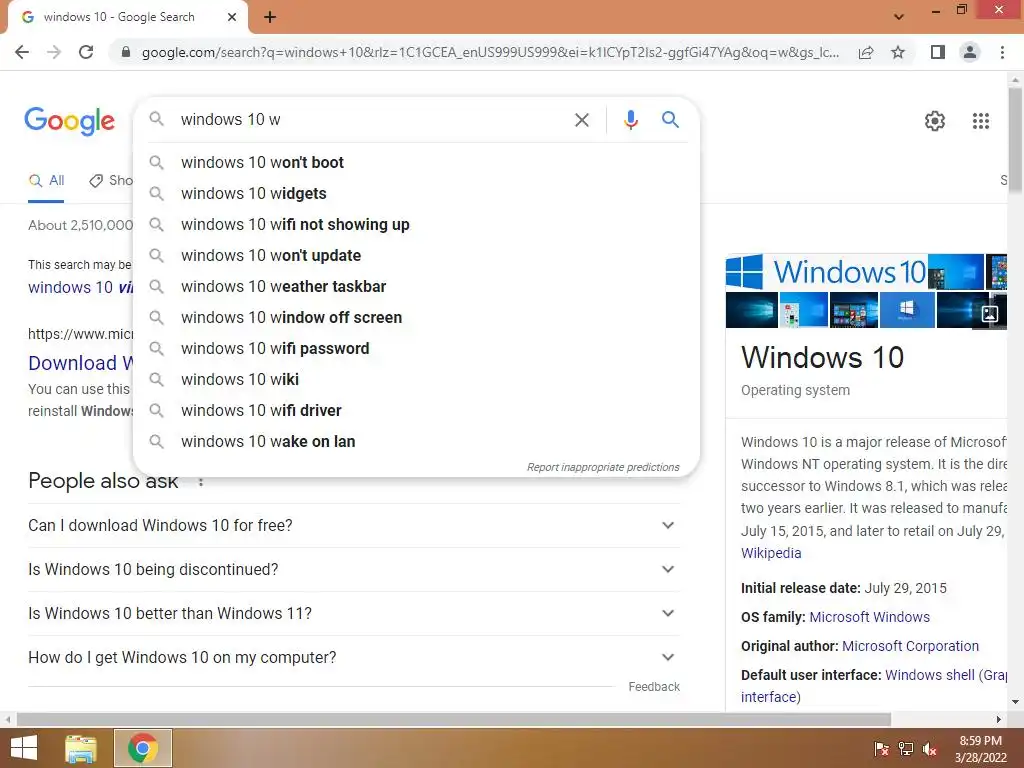
Task: Open the Microsoft Windows OS family link
Action: [x=869, y=617]
